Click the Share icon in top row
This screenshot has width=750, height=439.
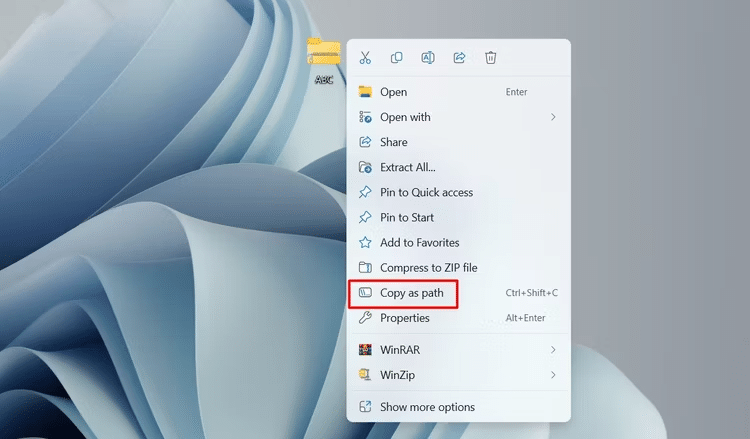coord(459,58)
